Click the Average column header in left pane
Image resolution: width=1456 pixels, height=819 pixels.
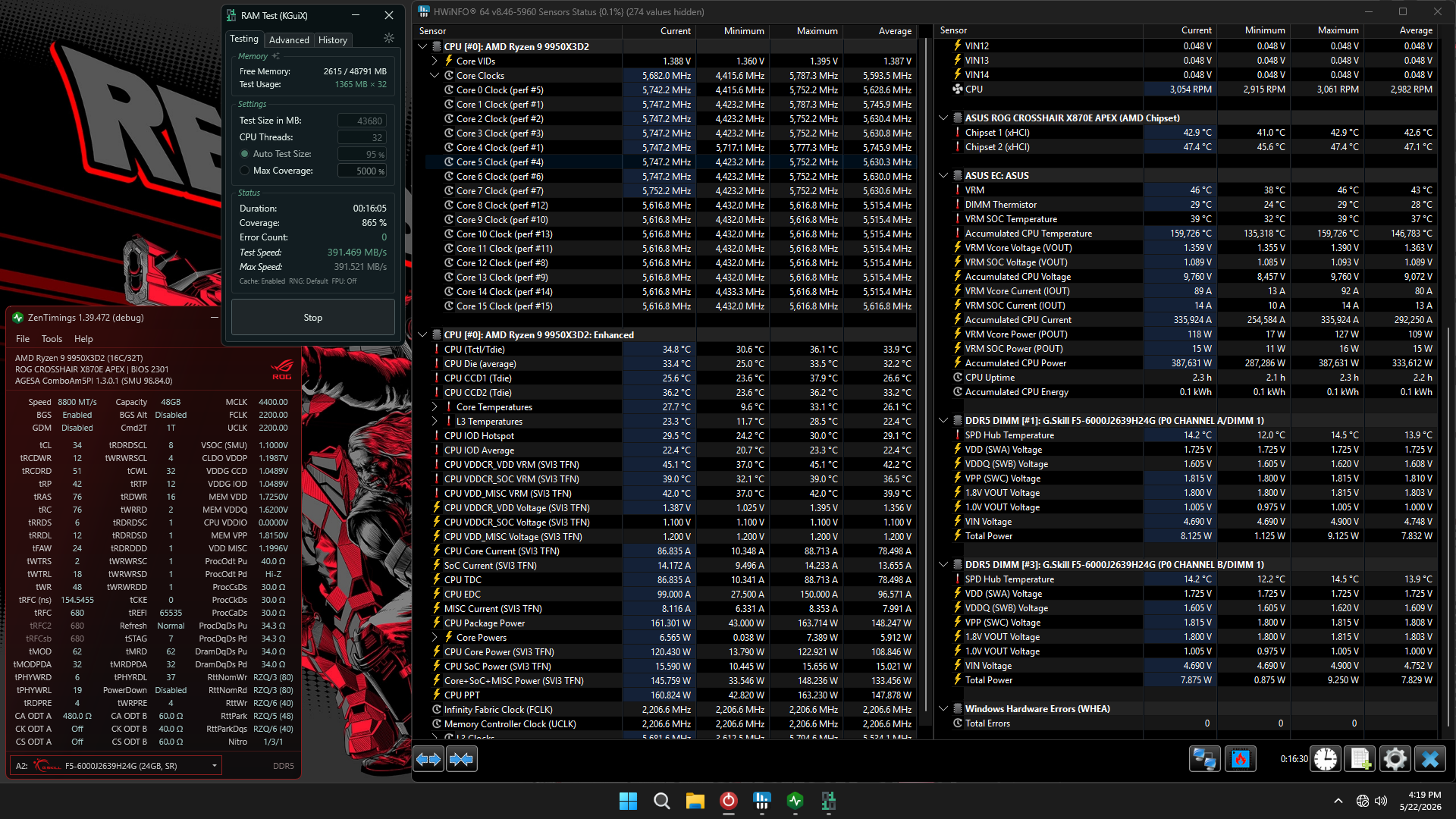(x=880, y=31)
